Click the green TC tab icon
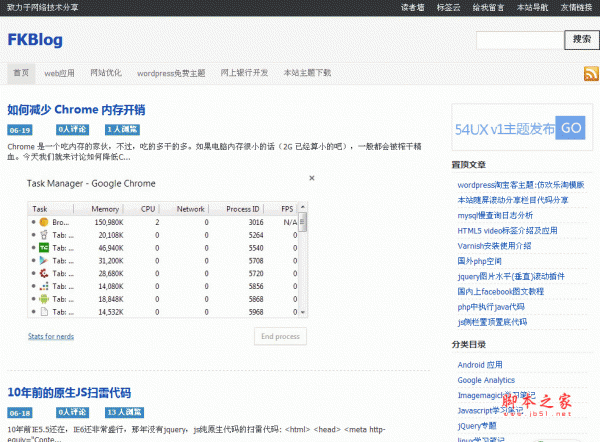 point(44,248)
